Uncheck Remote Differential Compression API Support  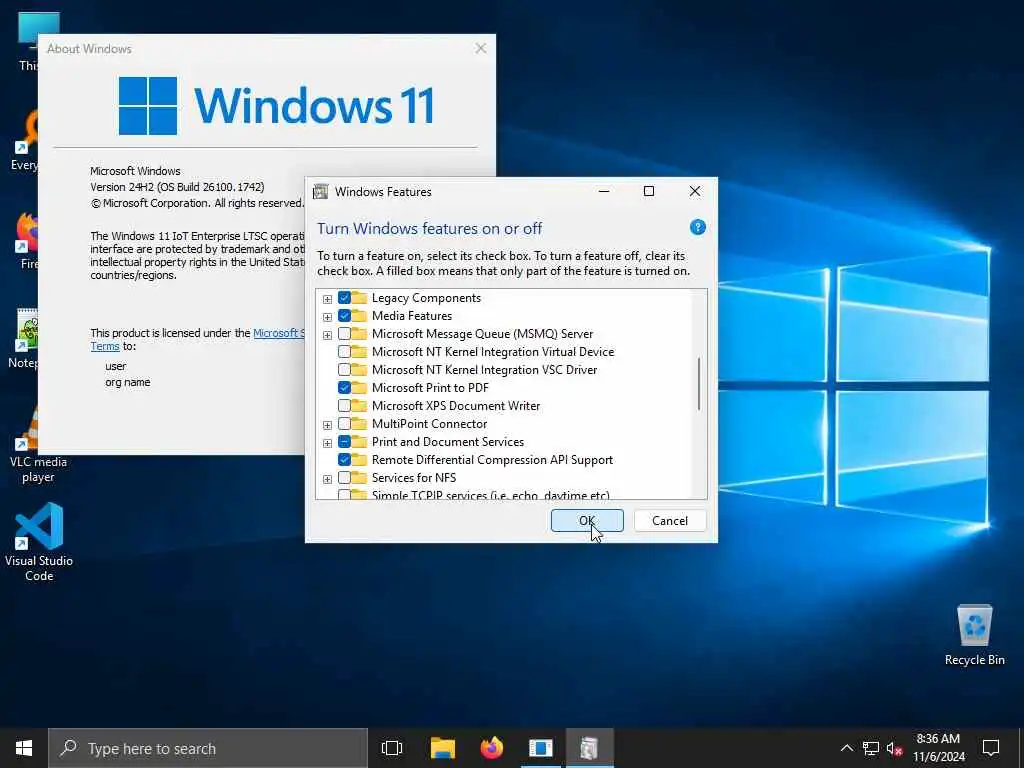pyautogui.click(x=344, y=460)
